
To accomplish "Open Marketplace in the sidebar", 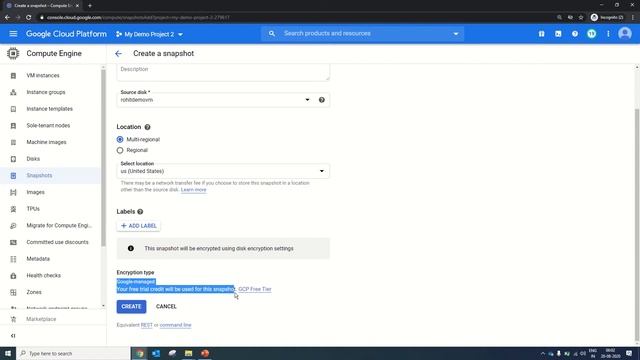I will point(41,319).
